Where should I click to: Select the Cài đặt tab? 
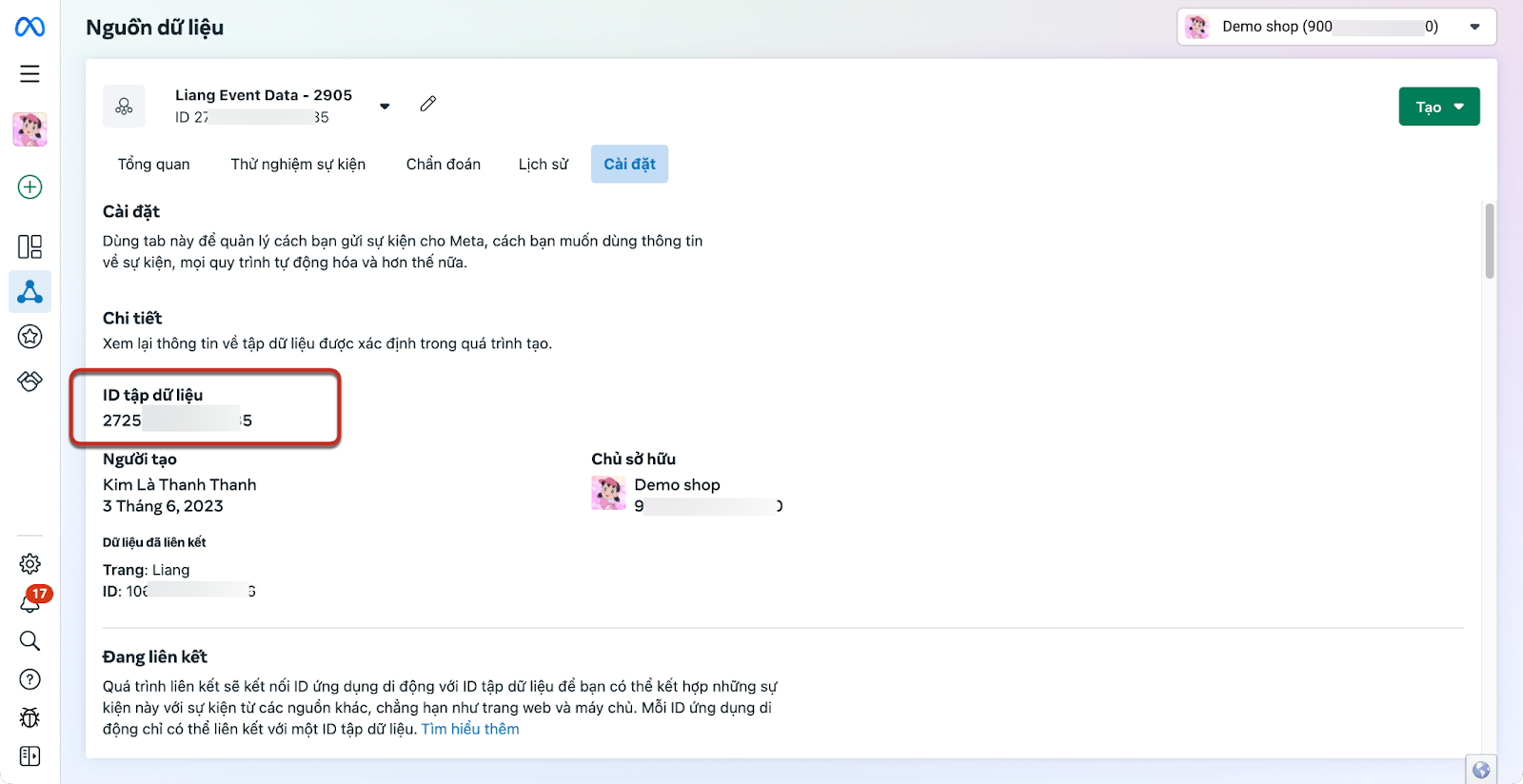pyautogui.click(x=629, y=164)
